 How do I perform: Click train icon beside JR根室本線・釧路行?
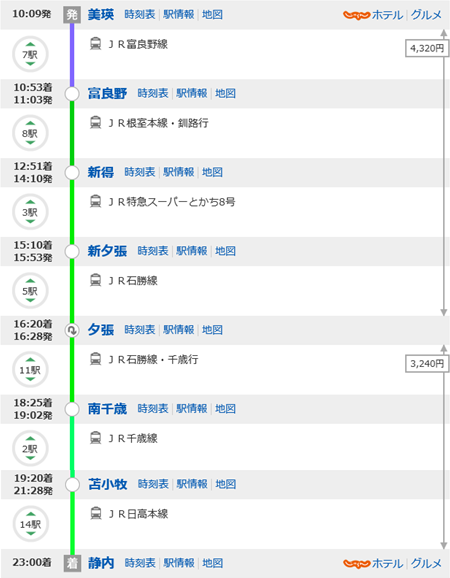95,122
